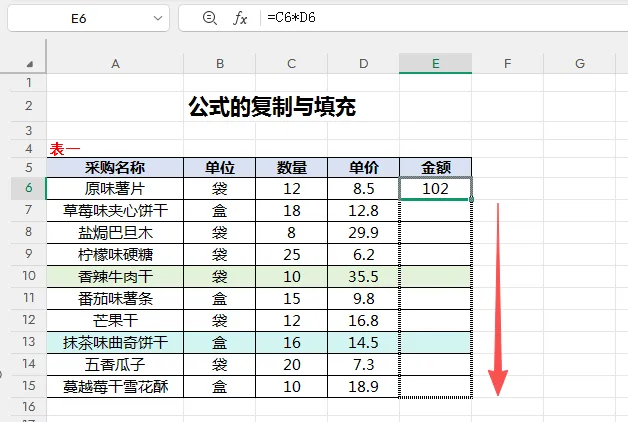
Task: Select the unit price cell 6.2
Action: [364, 255]
